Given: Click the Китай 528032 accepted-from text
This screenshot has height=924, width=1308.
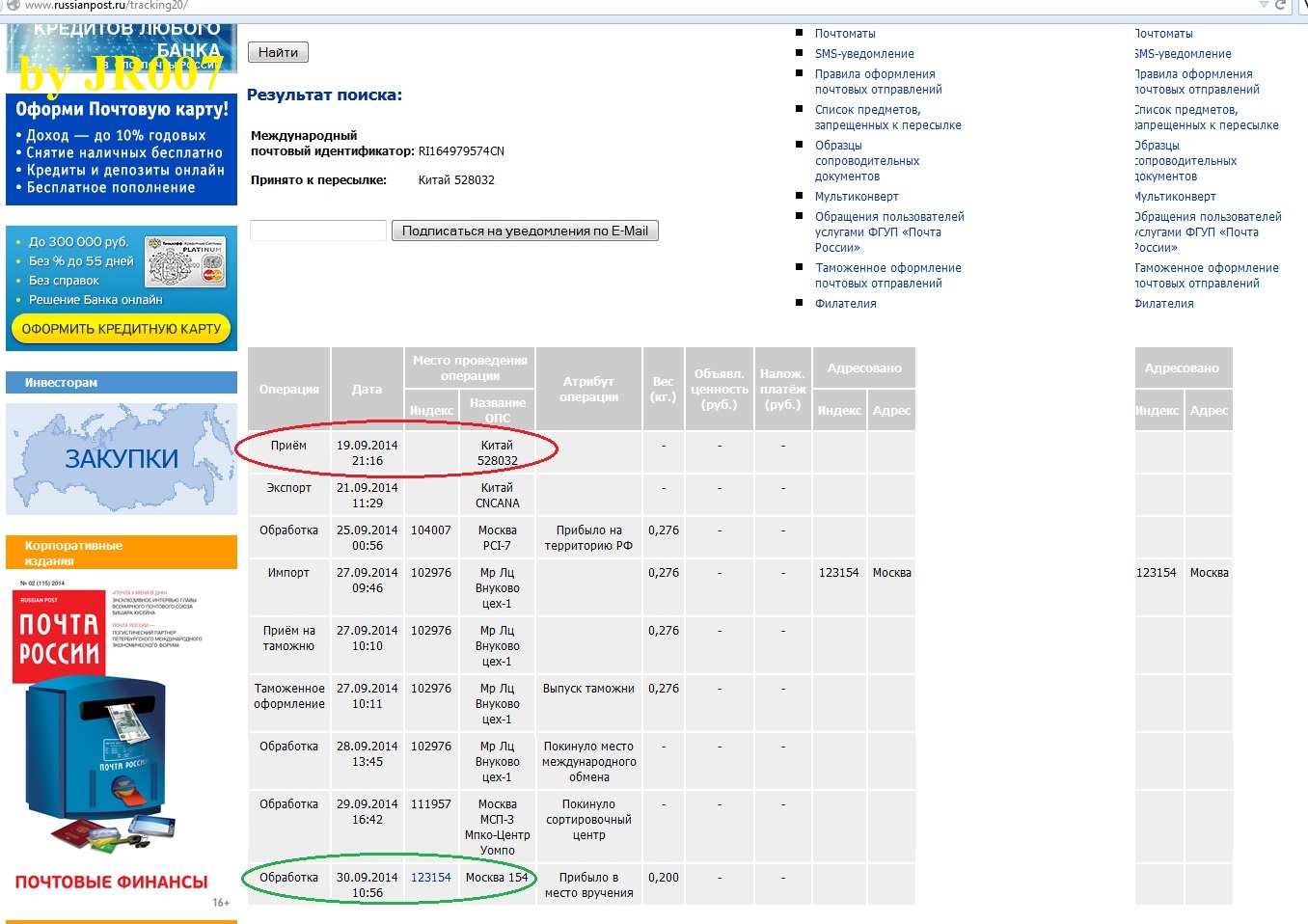Looking at the screenshot, I should coord(456,180).
